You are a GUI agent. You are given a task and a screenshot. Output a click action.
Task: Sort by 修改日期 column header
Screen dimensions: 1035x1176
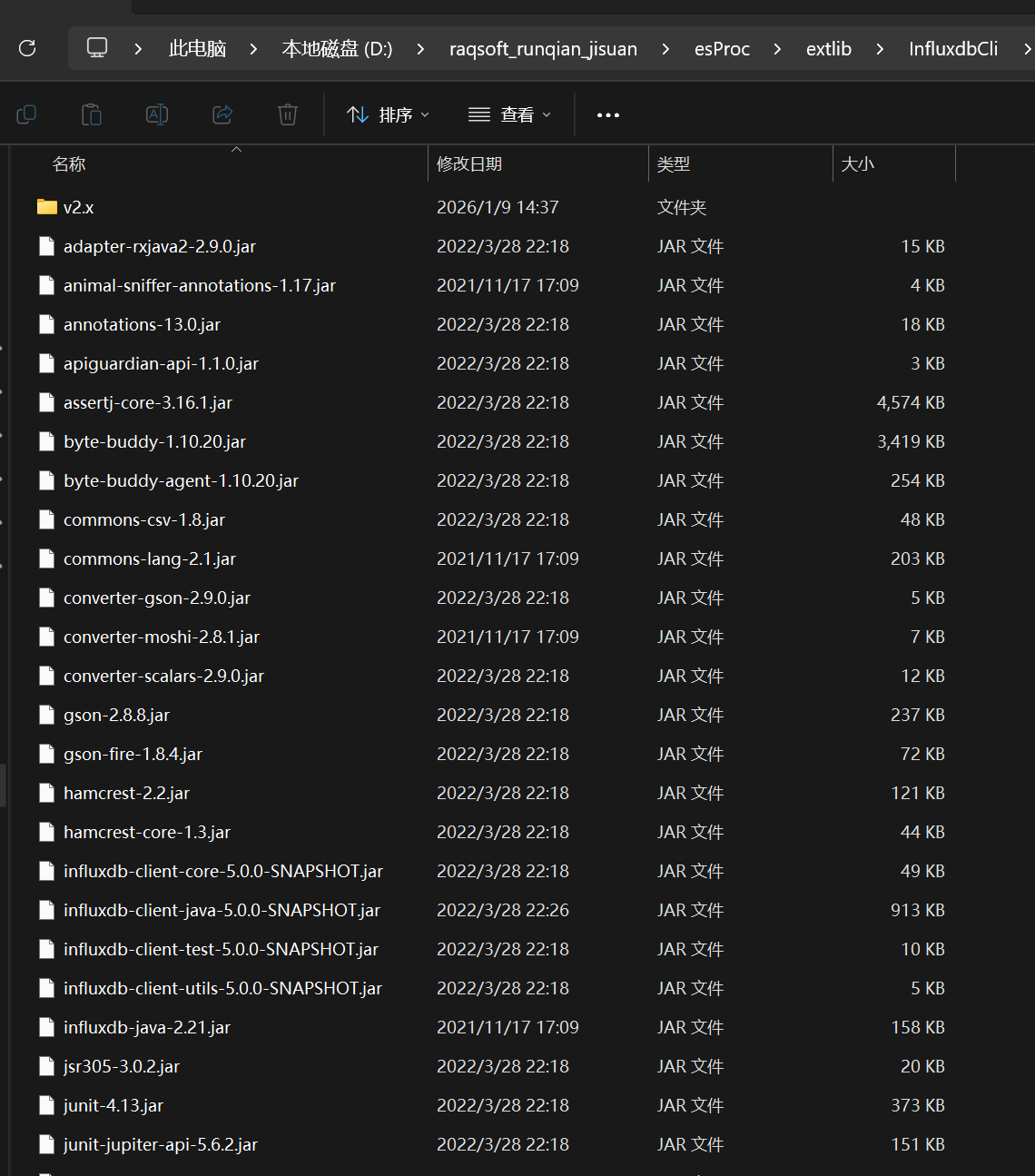point(469,164)
